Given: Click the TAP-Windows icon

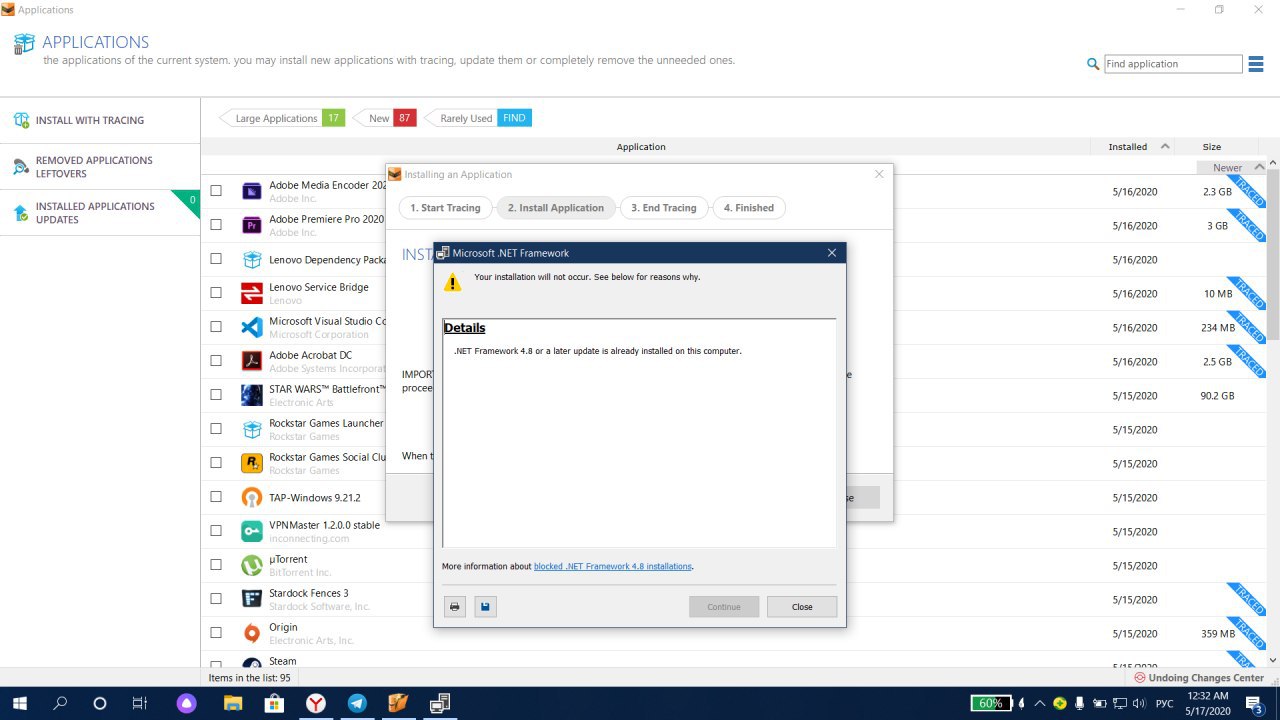Looking at the screenshot, I should (252, 497).
